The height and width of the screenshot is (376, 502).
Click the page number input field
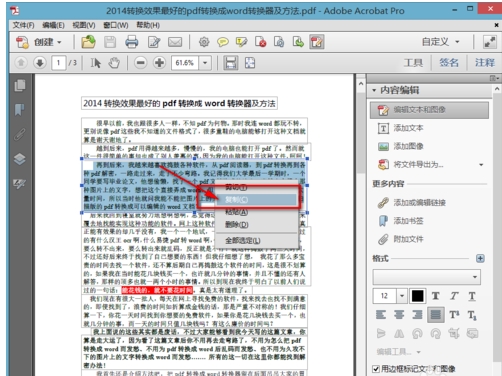point(59,63)
